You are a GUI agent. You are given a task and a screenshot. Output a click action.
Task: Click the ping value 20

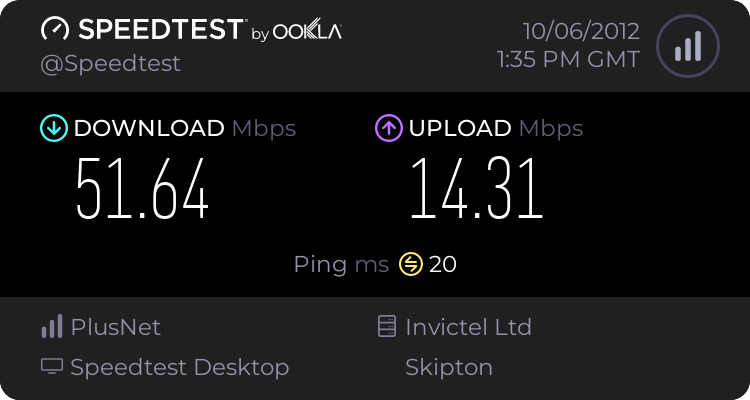click(442, 264)
